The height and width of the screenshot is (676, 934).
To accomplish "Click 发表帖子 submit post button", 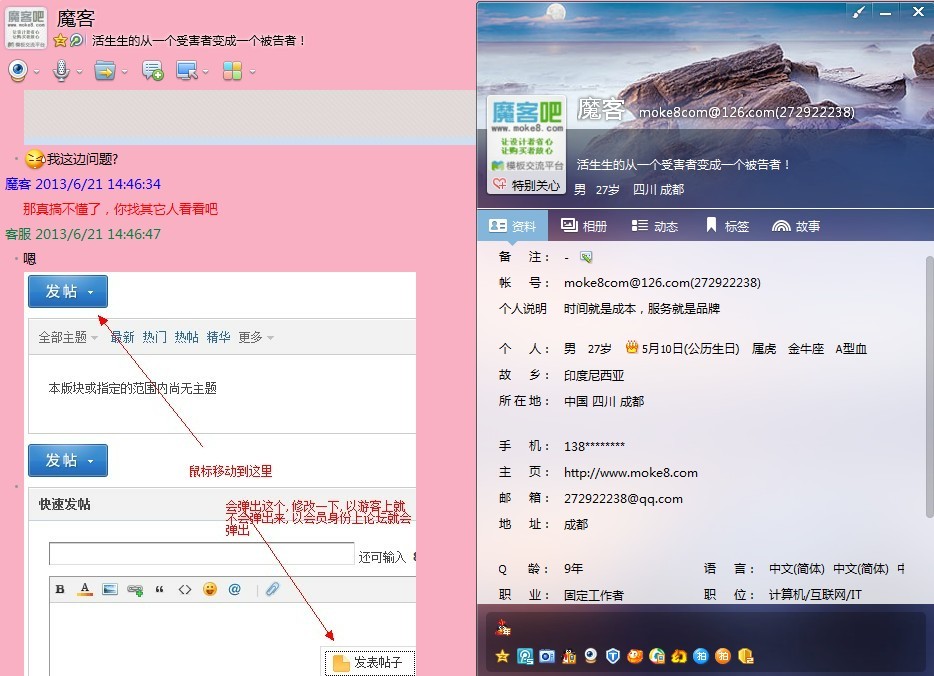I will pos(370,662).
